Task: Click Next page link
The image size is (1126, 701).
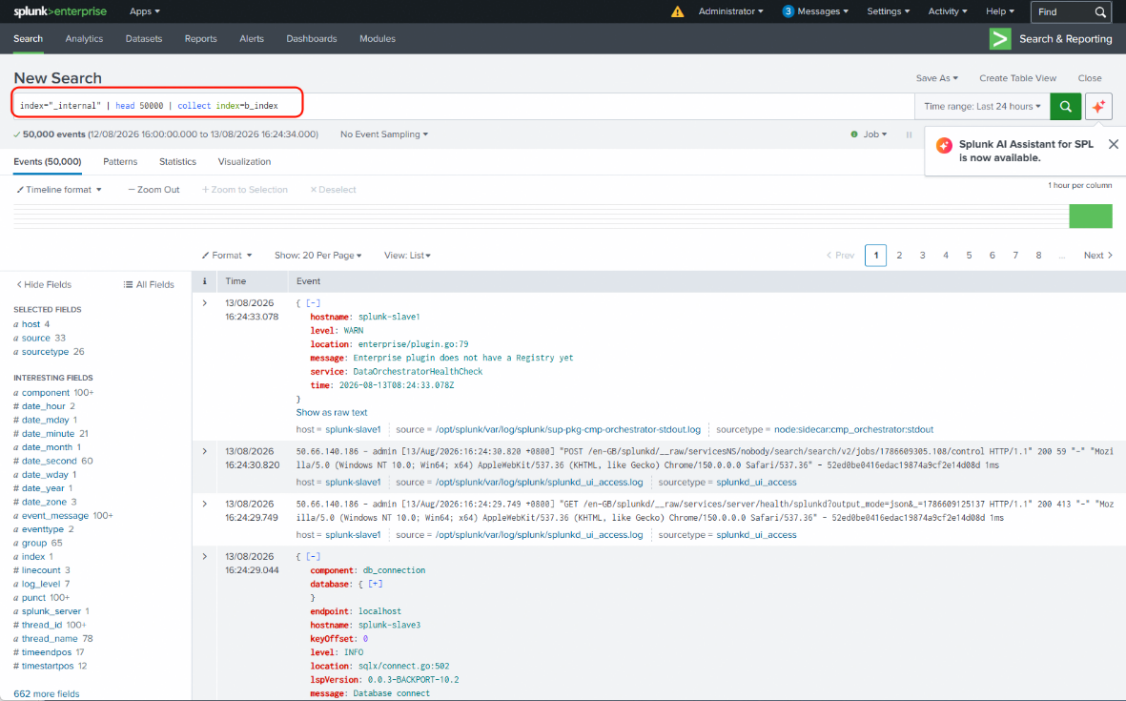Action: [x=1098, y=255]
